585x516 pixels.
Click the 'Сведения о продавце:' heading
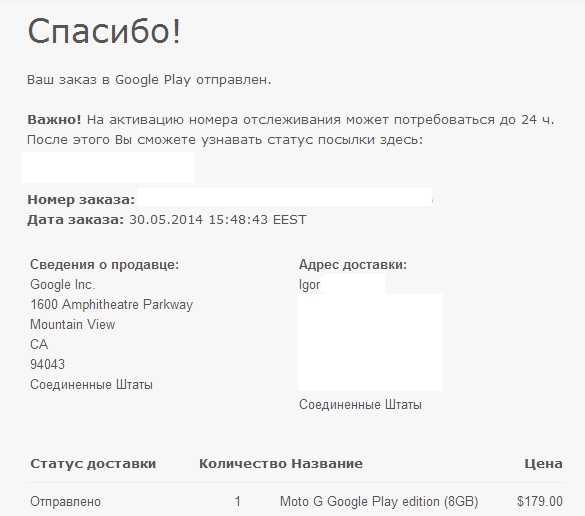pos(104,265)
